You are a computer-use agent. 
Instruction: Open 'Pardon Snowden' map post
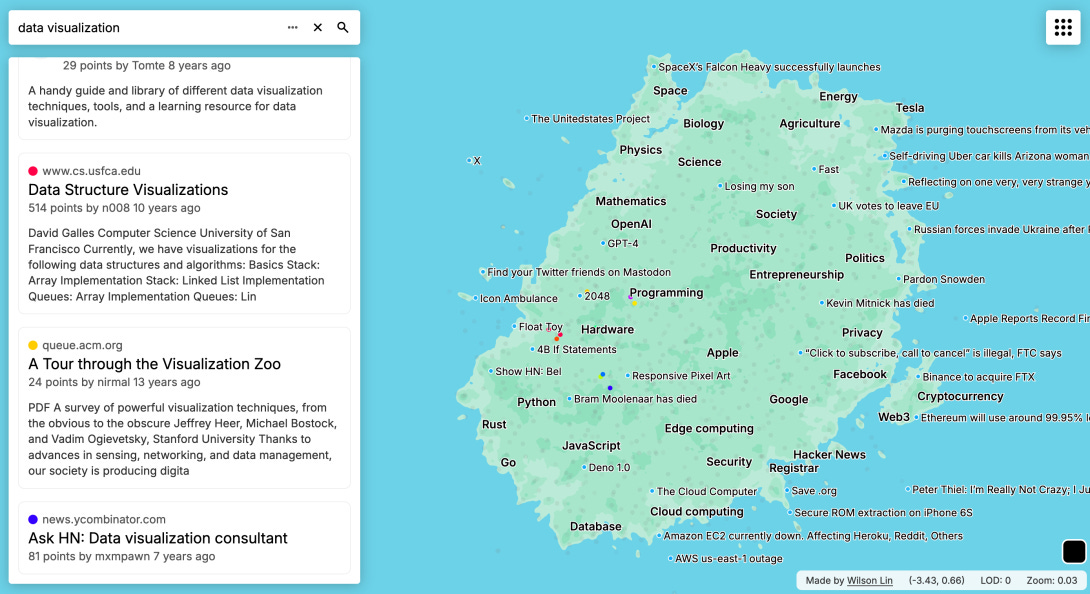point(943,279)
